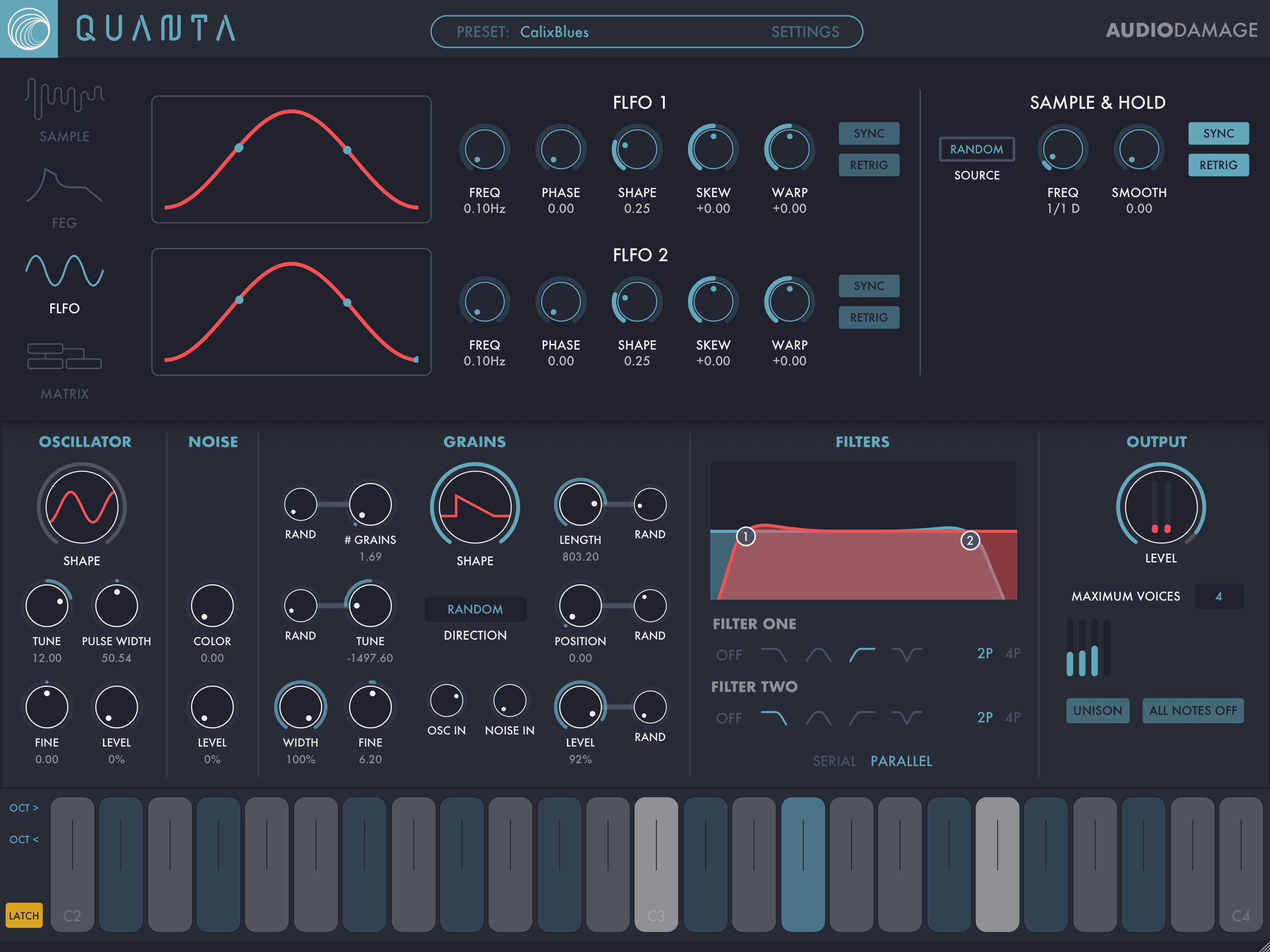Toggle Sample & Hold RETRIG button
This screenshot has width=1270, height=952.
tap(1218, 165)
